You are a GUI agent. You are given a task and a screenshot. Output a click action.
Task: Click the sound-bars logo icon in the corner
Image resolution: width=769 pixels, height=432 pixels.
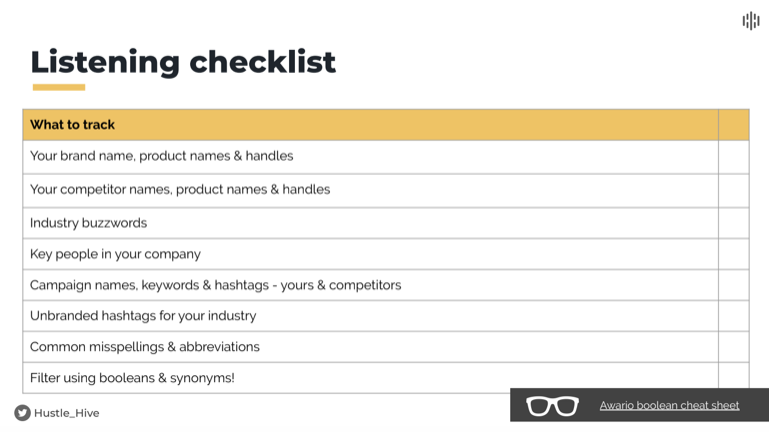pos(750,21)
